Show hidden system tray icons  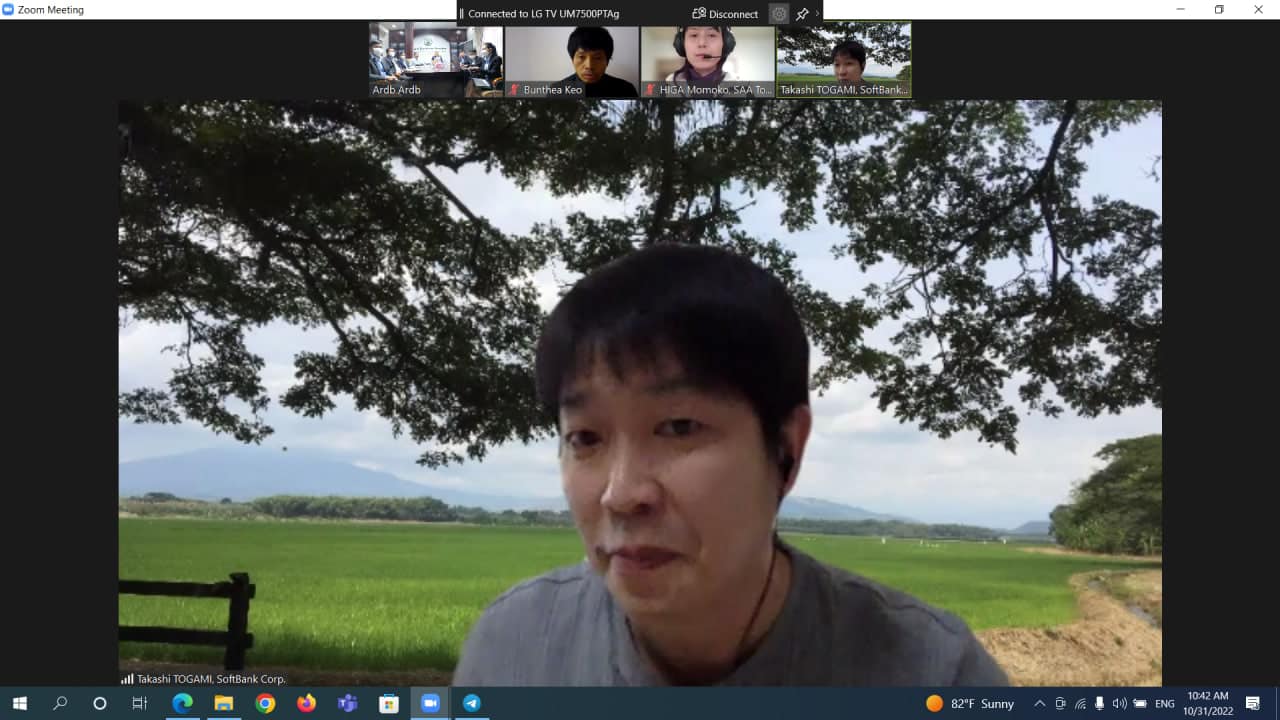point(1039,703)
